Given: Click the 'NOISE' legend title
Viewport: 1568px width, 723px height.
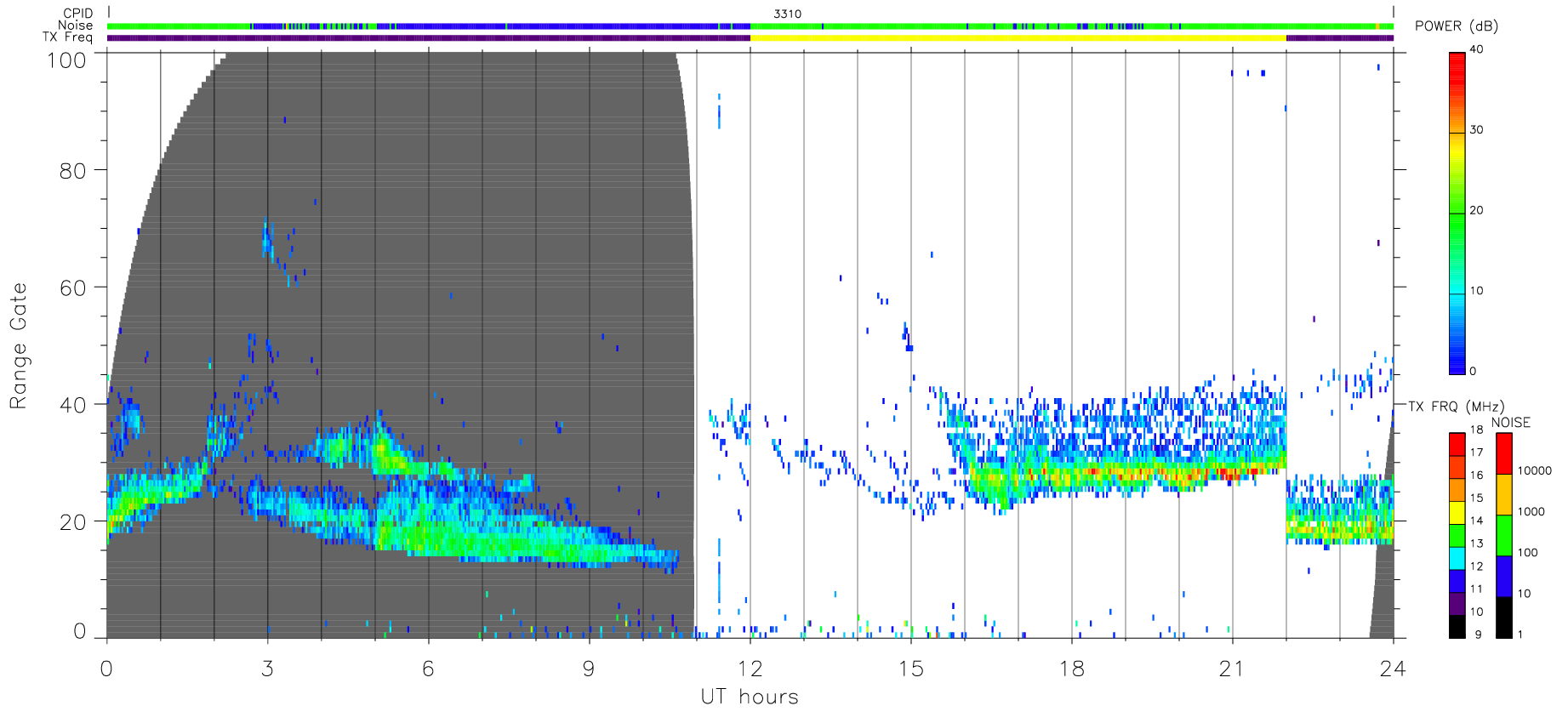Looking at the screenshot, I should (1510, 422).
